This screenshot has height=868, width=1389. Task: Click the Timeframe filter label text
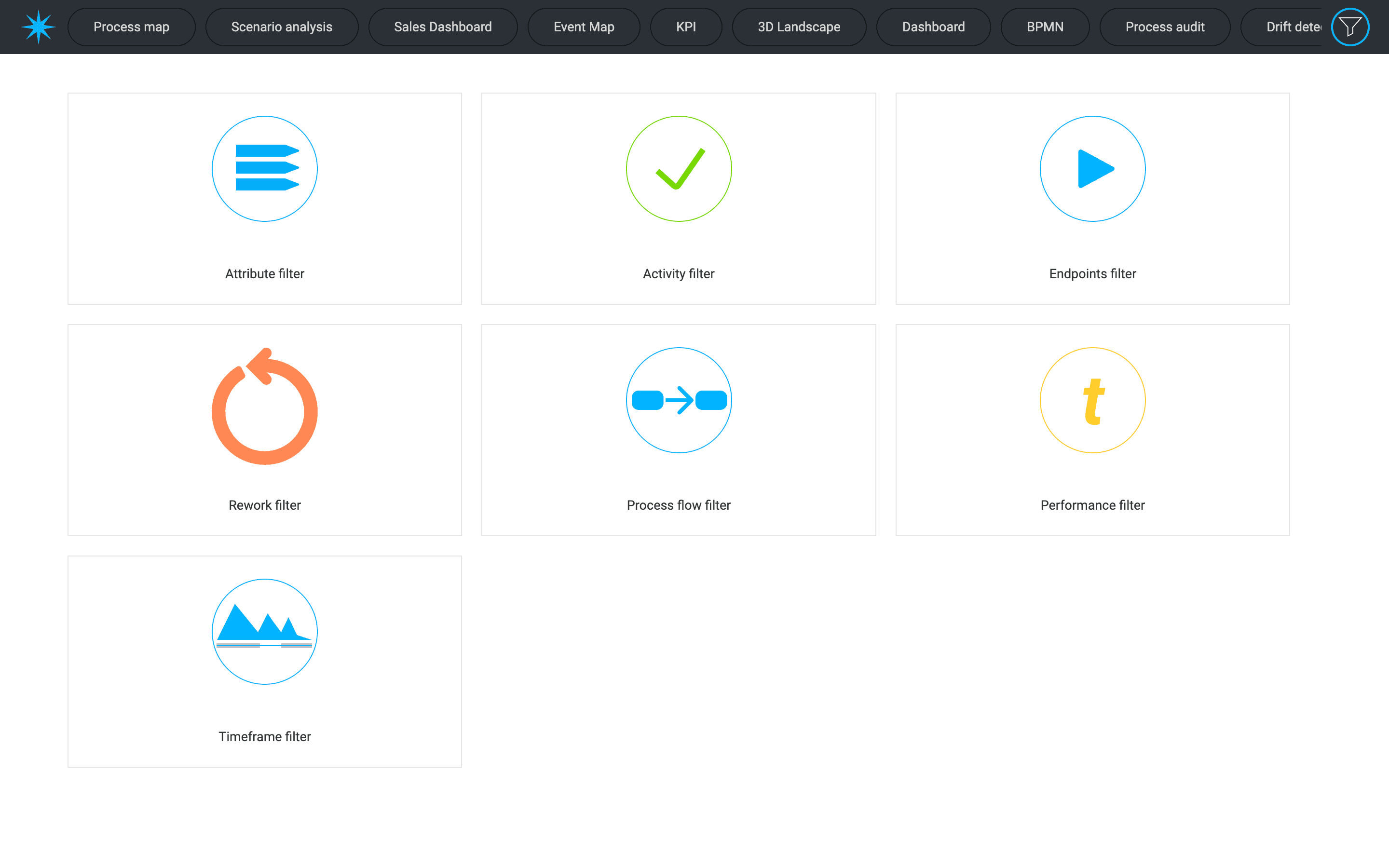click(x=265, y=736)
